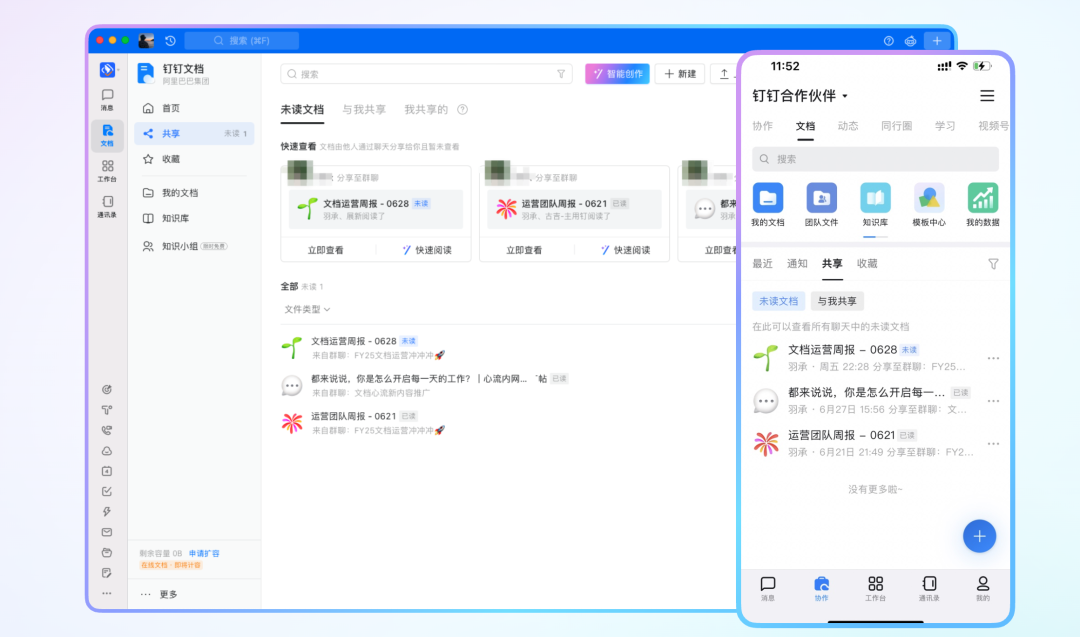
Task: Open 通讯录 in the desktop left rail
Action: coord(107,206)
